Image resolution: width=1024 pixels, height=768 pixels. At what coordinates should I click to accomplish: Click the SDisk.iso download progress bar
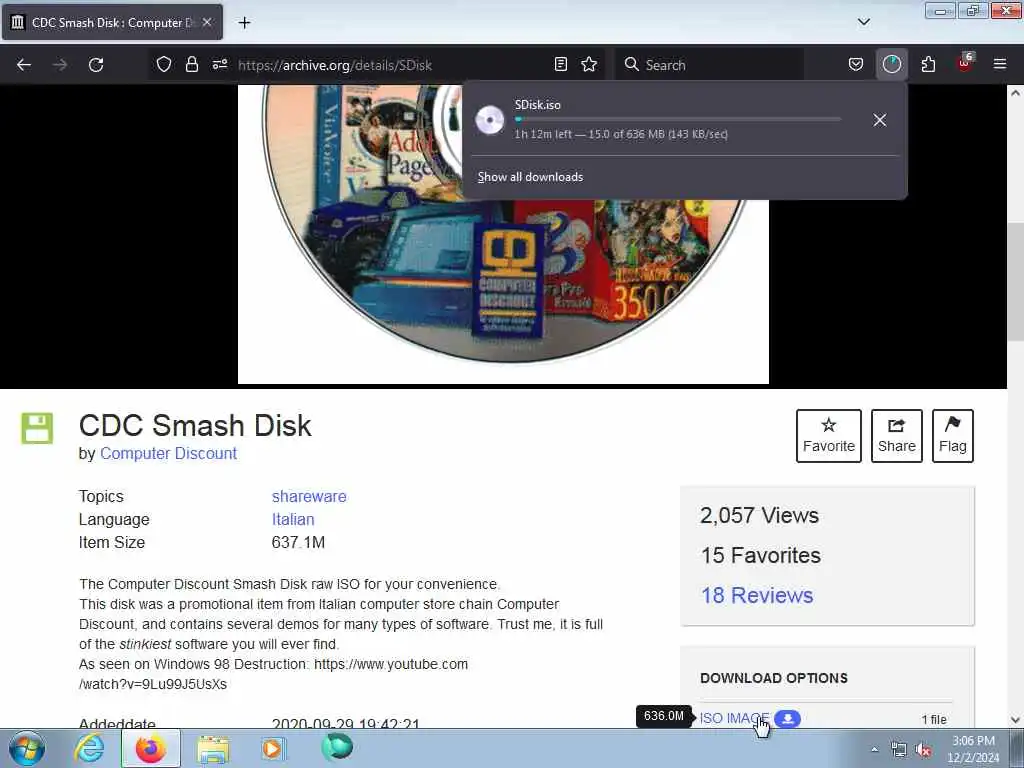click(678, 119)
